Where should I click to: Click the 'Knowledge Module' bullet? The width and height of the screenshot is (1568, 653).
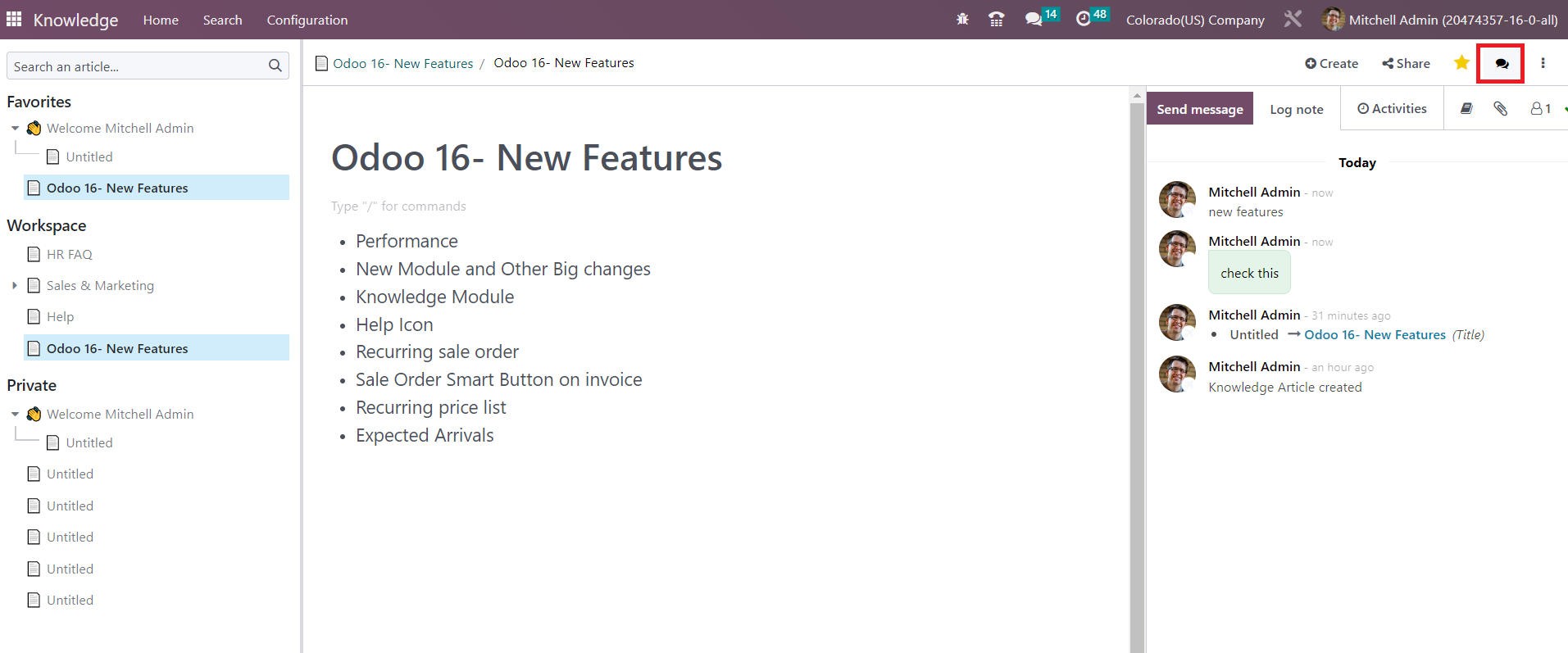(x=435, y=297)
